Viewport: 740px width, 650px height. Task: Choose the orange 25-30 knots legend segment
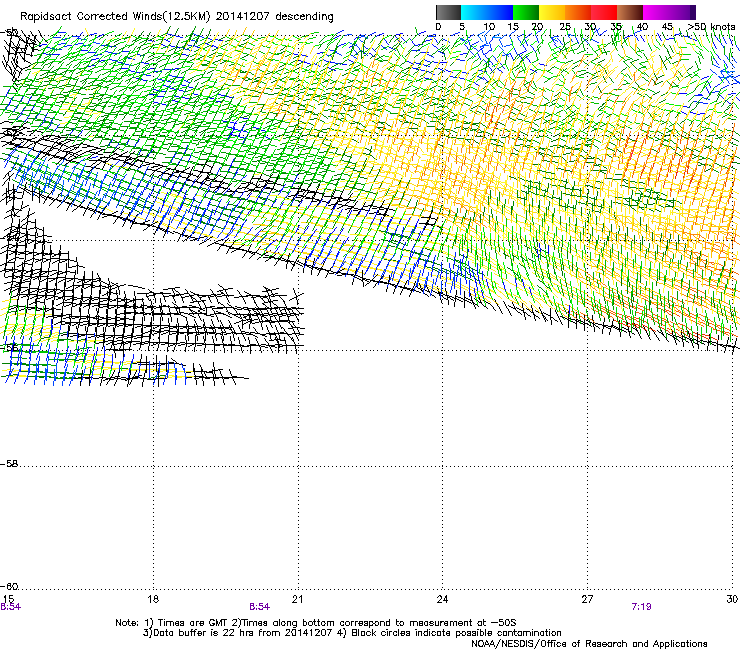point(578,12)
